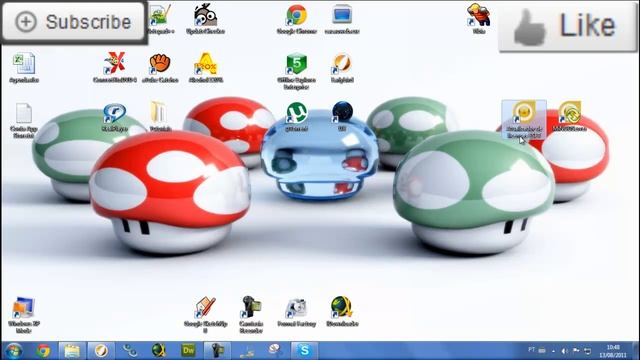Open the blank document file on desktop
Viewport: 640px width, 360px height.
tap(24, 120)
